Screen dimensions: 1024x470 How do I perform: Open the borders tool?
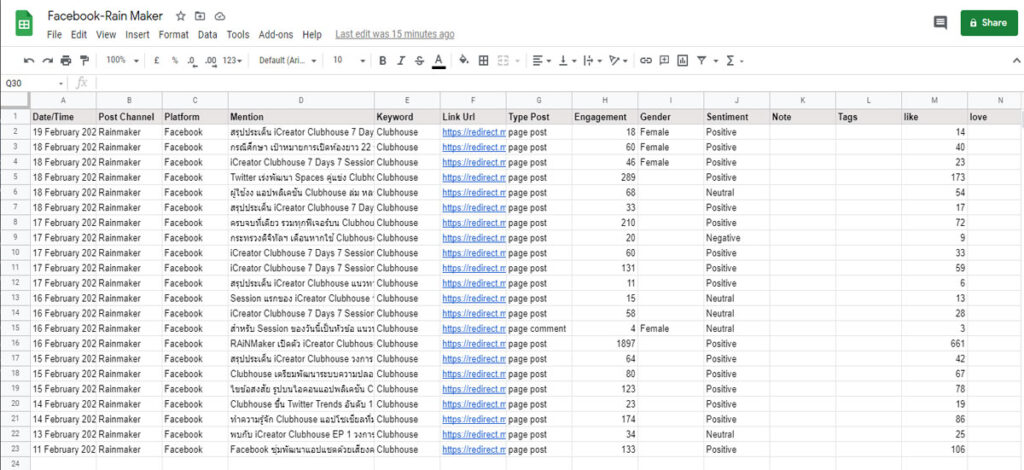click(x=483, y=61)
